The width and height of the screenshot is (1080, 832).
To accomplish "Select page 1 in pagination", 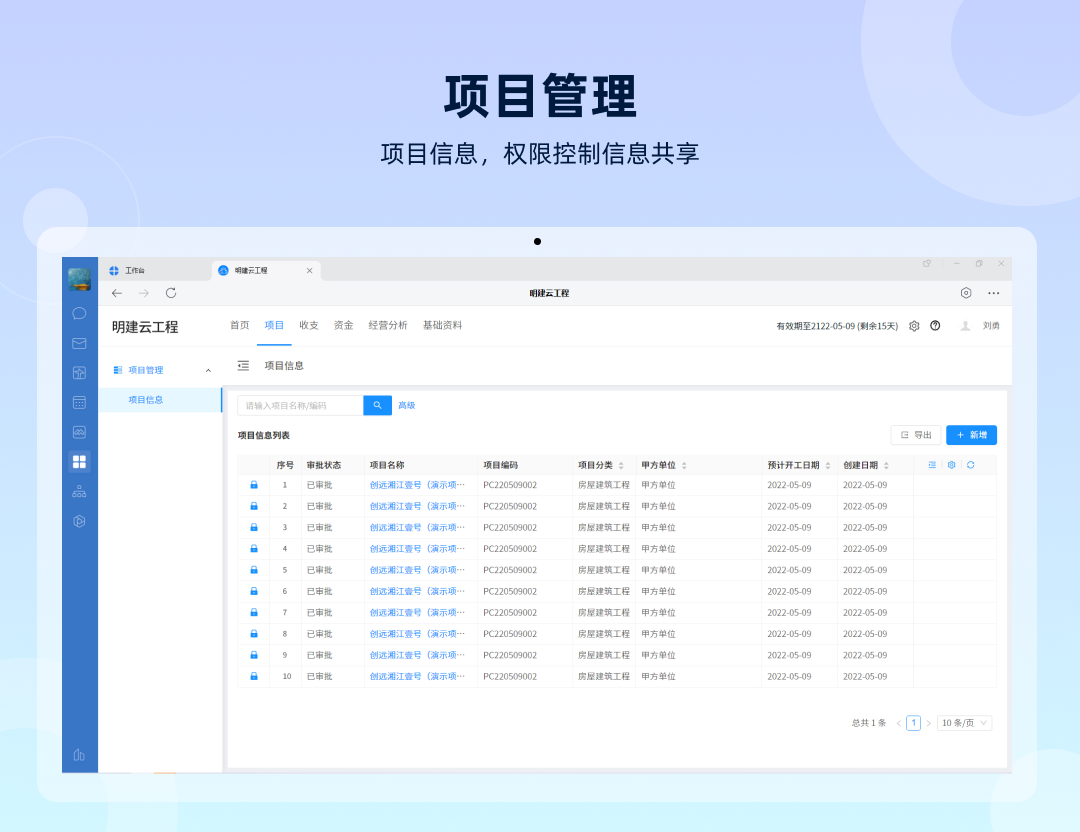I will pos(913,723).
